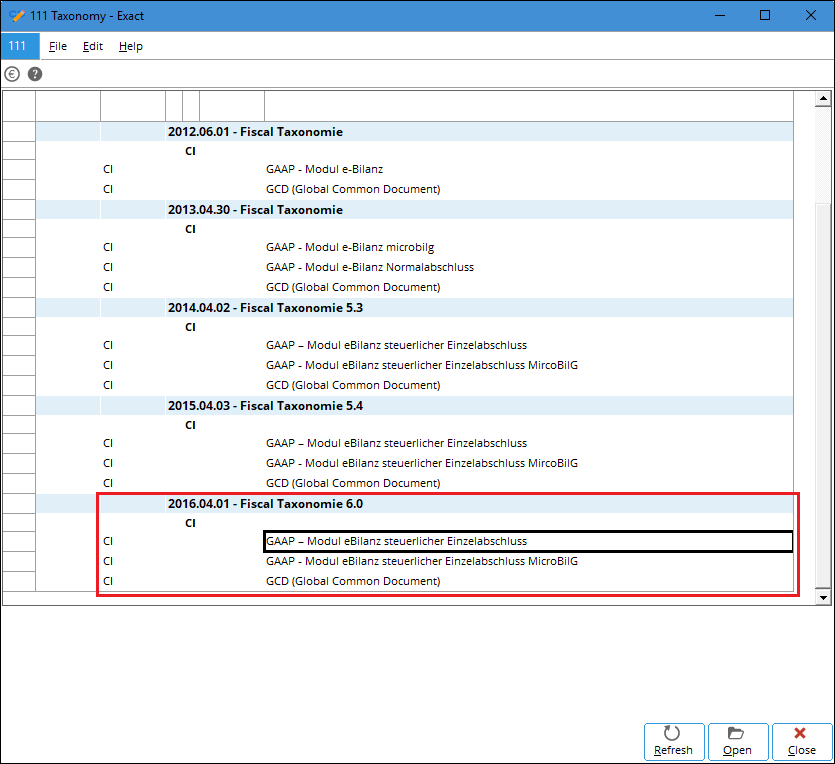The image size is (835, 764).
Task: Click the scrollbar up arrow
Action: (823, 98)
